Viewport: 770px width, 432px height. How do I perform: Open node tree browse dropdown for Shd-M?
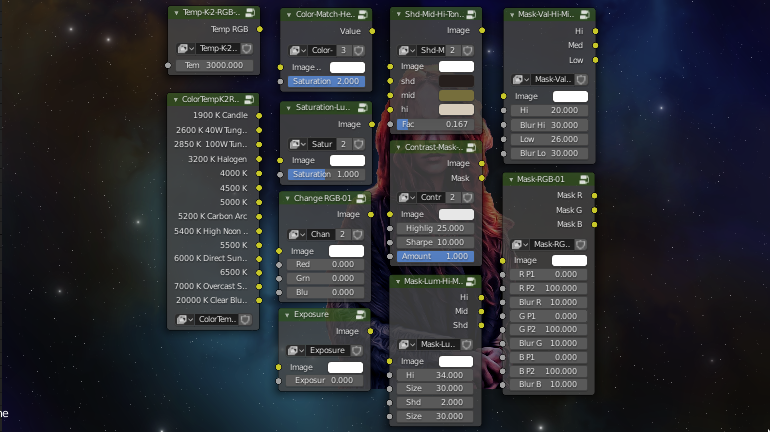[407, 50]
